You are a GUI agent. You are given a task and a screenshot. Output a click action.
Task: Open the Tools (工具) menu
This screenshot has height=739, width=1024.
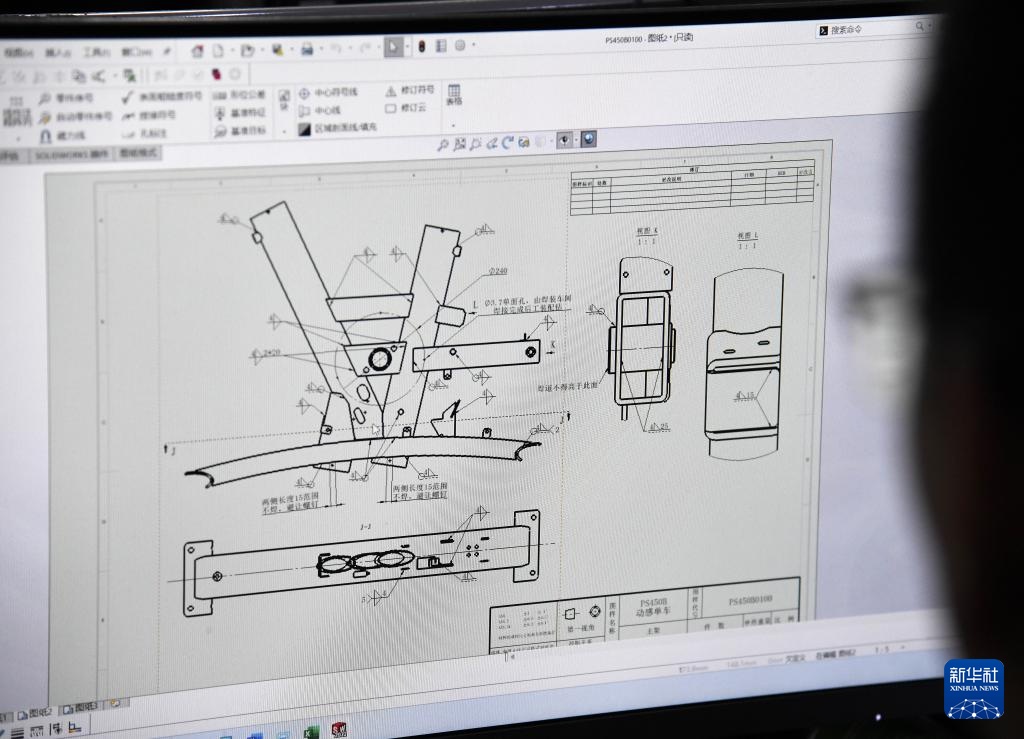(x=96, y=52)
